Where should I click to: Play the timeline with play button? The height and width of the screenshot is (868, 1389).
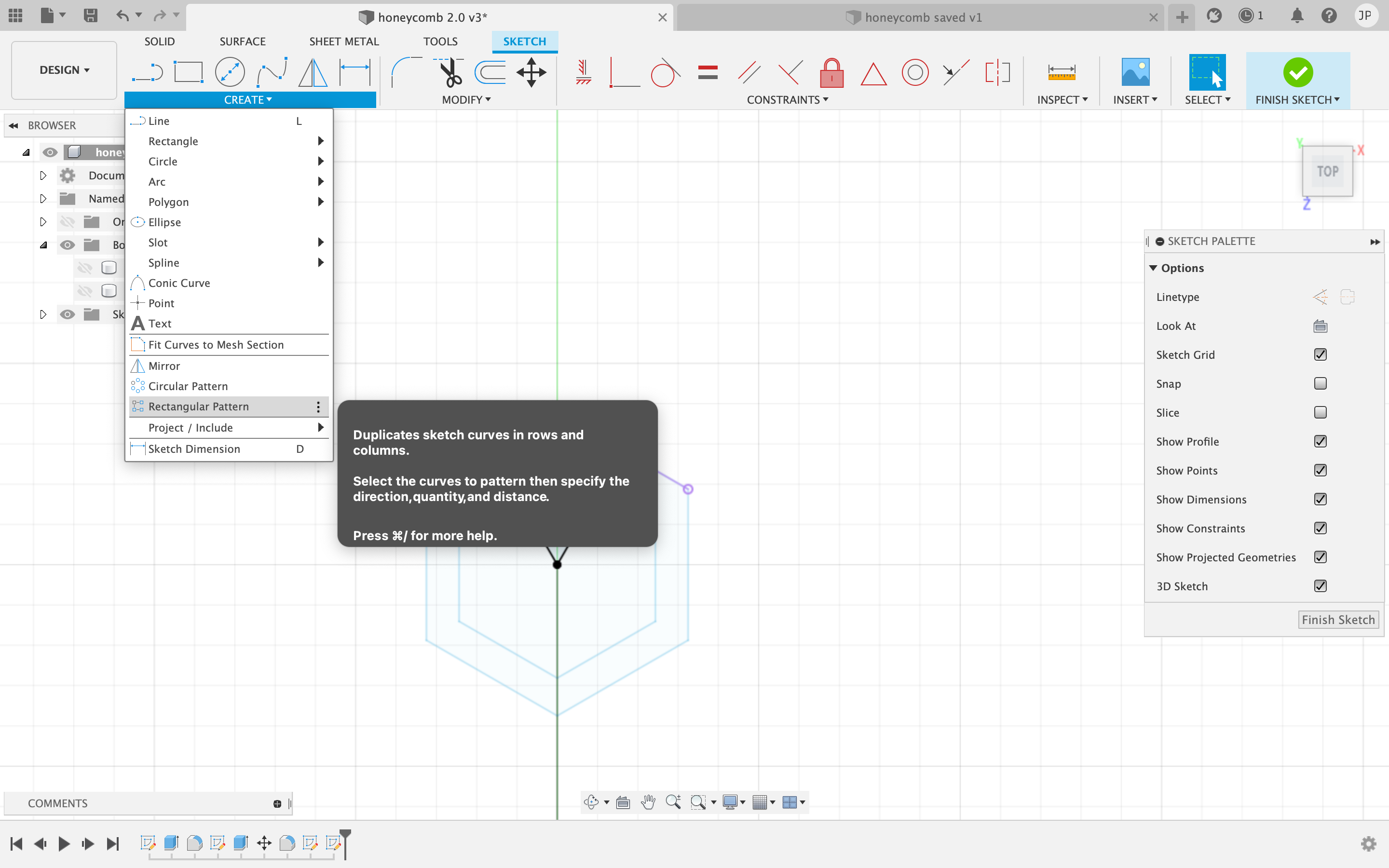pos(64,843)
